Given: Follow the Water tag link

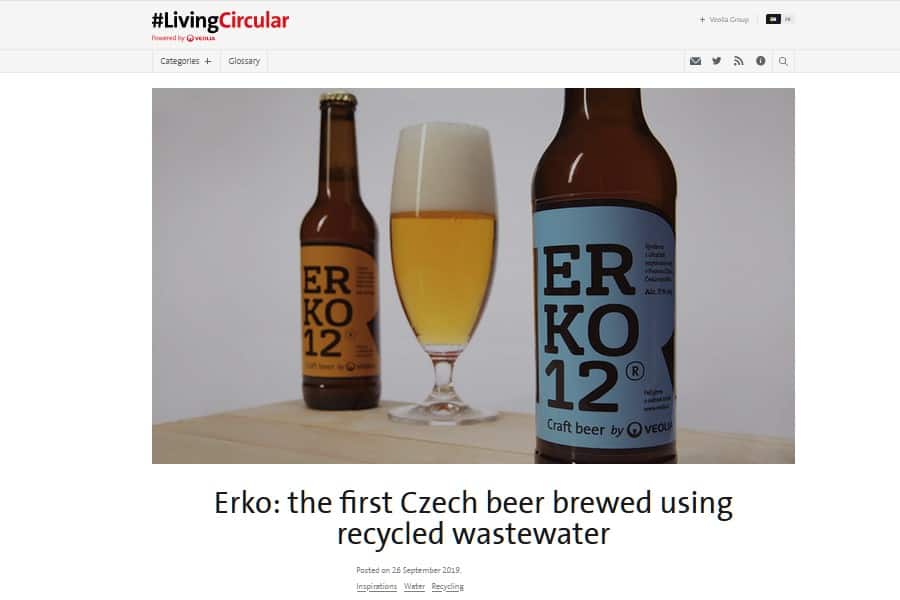Looking at the screenshot, I should 414,586.
